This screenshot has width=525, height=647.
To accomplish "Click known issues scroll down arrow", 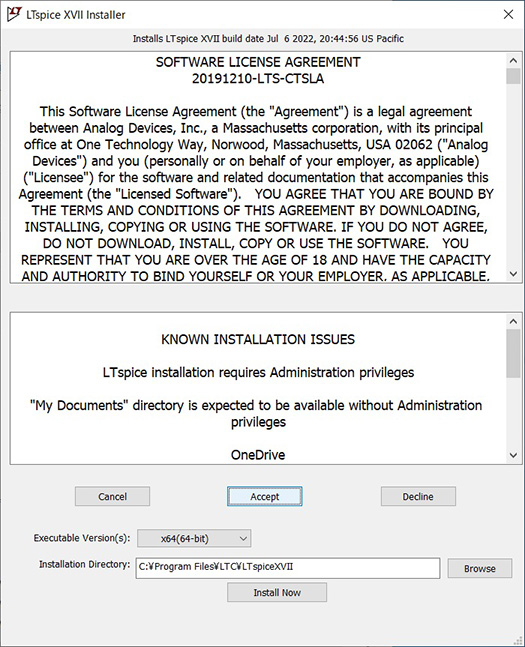I will coord(513,456).
